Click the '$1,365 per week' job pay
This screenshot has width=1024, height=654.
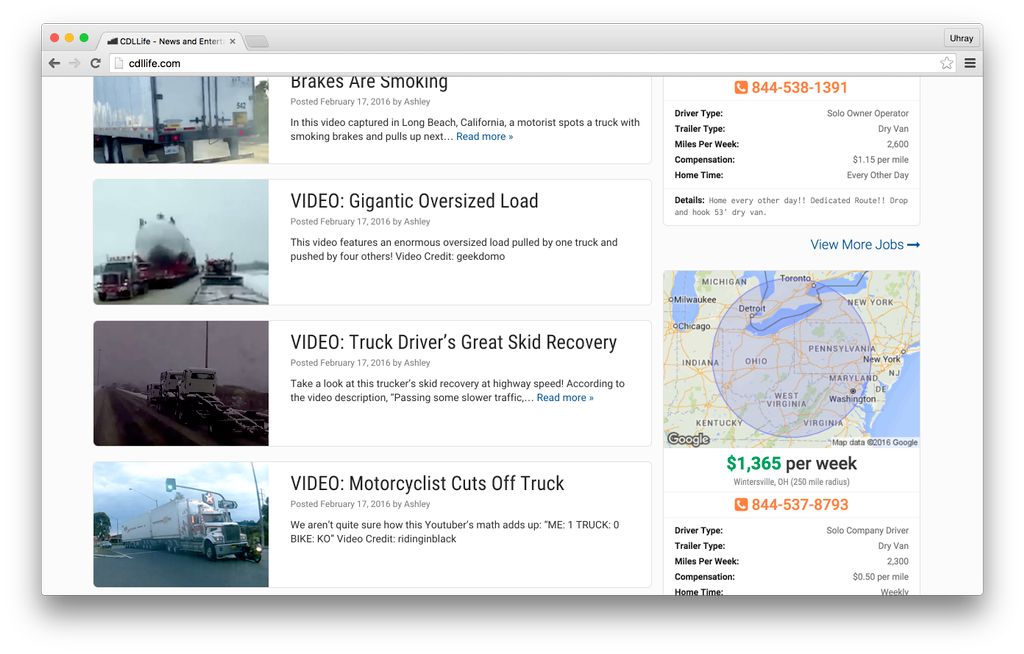(x=792, y=464)
